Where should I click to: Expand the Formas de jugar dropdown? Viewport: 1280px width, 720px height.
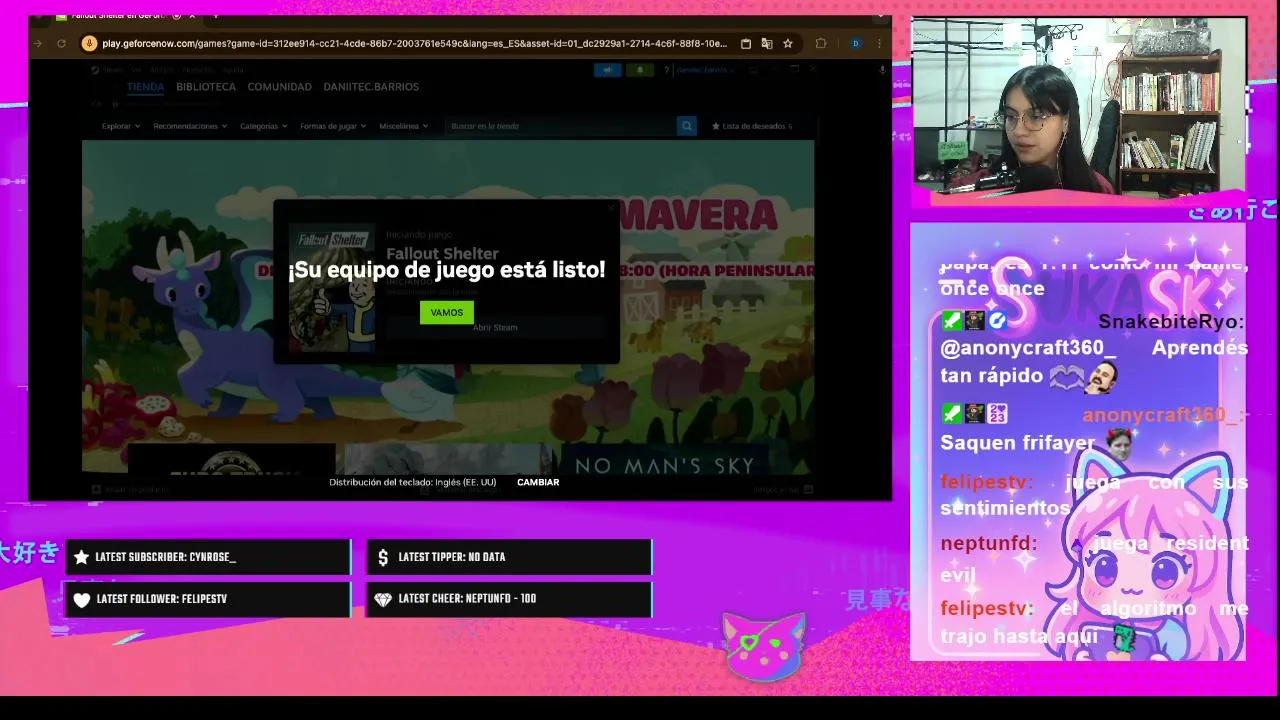(333, 126)
